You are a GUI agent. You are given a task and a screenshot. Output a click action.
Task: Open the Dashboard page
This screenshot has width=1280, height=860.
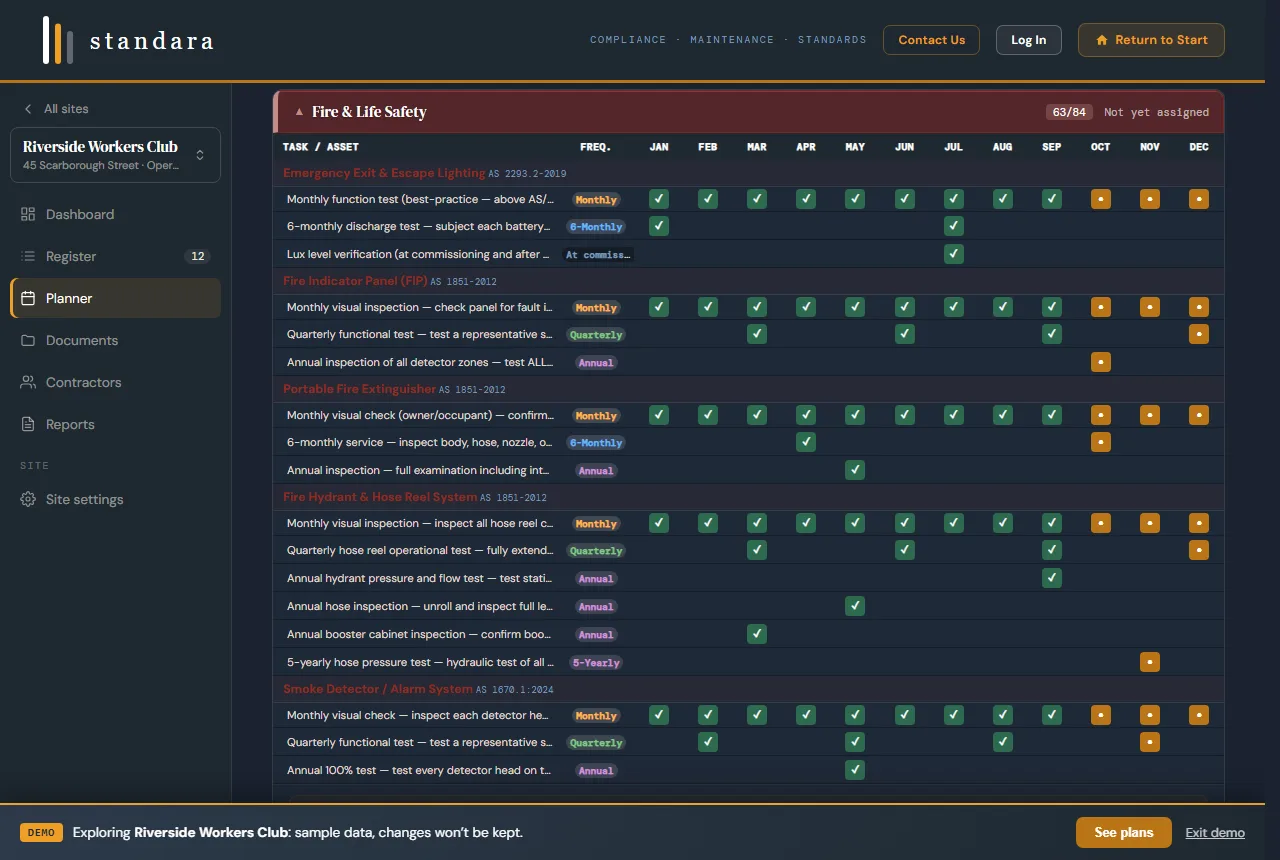point(115,214)
